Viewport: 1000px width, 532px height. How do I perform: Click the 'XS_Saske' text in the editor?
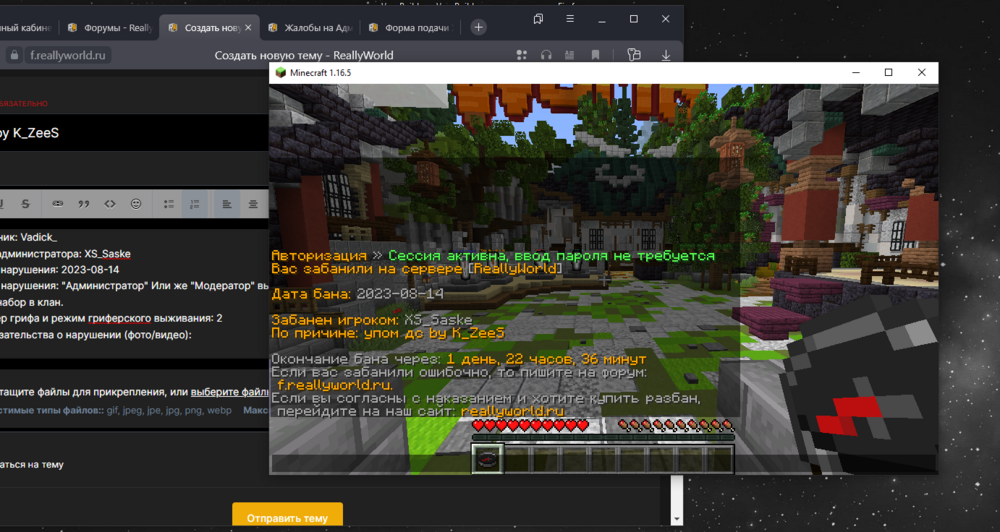coord(107,253)
